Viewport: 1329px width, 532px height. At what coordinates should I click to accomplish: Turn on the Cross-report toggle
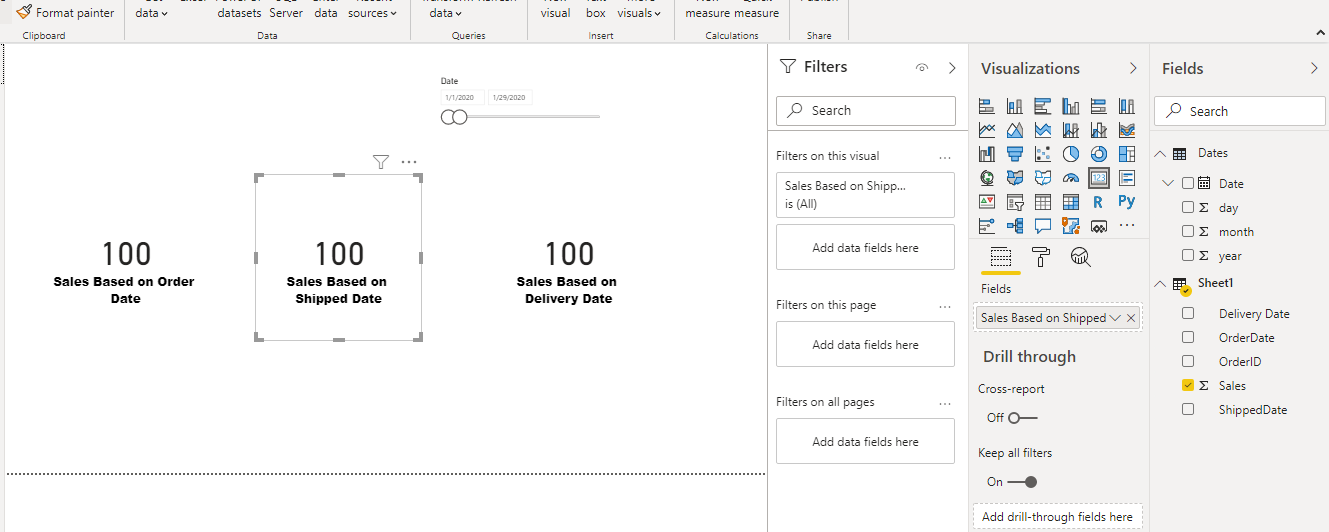(x=1023, y=418)
